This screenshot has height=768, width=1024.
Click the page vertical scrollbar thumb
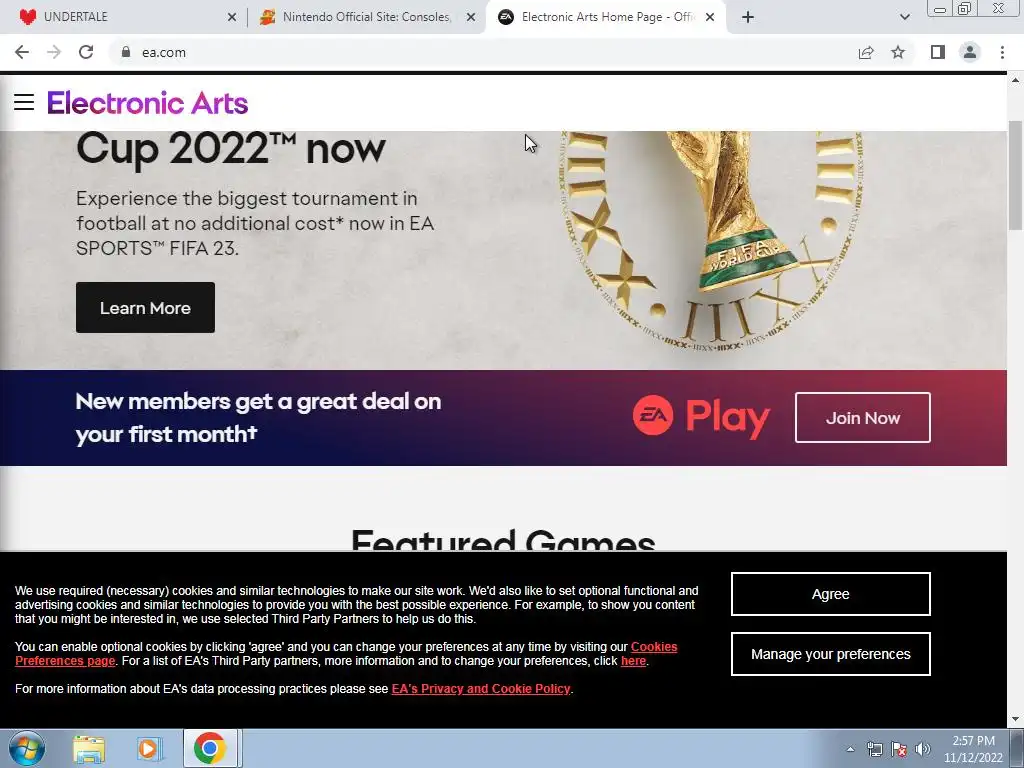[x=1015, y=175]
